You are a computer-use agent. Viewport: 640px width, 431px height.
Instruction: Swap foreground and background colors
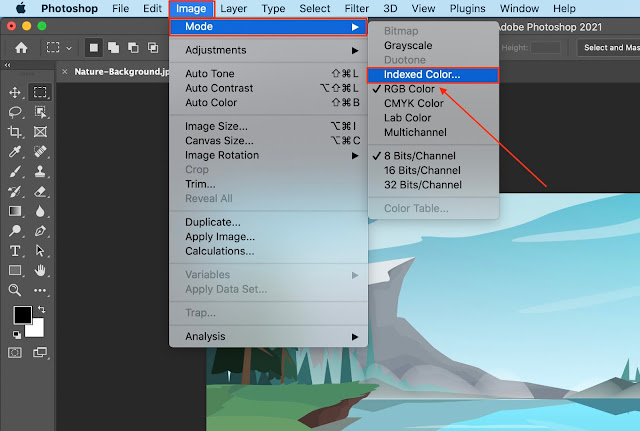(42, 309)
